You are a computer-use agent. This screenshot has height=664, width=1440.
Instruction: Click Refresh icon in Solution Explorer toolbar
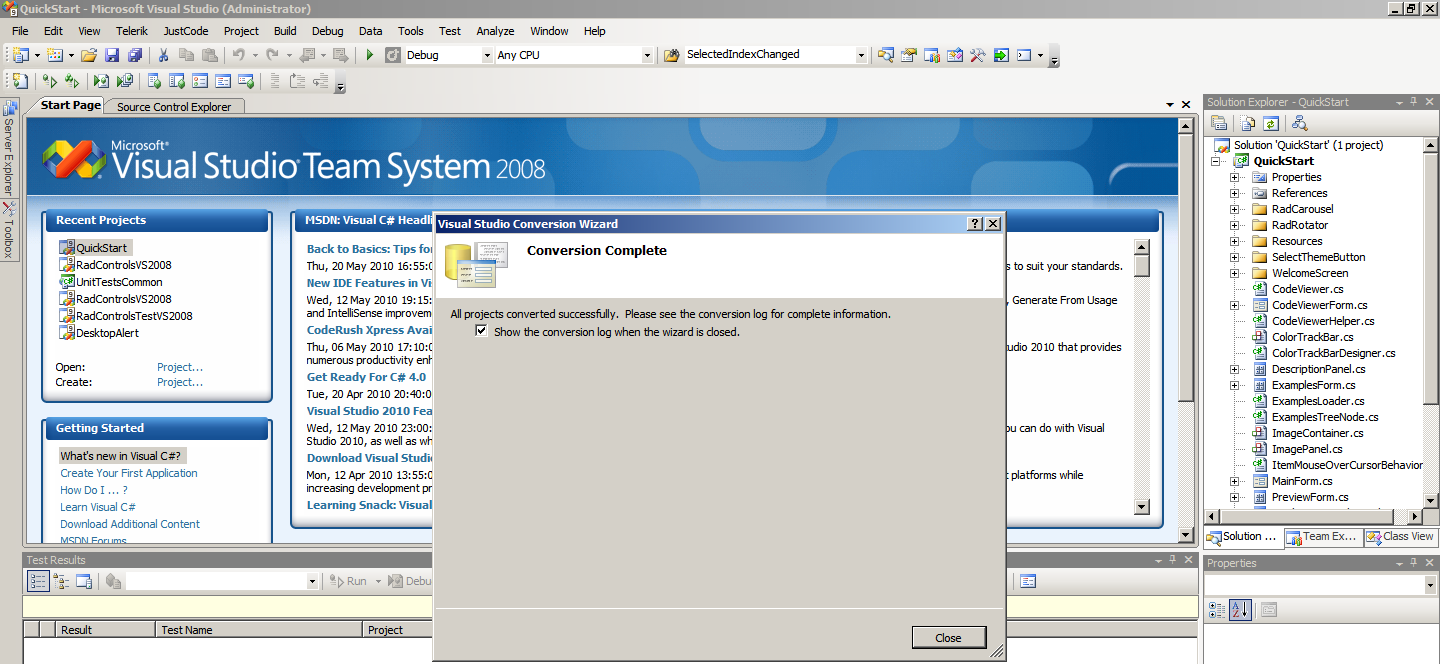coord(1271,123)
